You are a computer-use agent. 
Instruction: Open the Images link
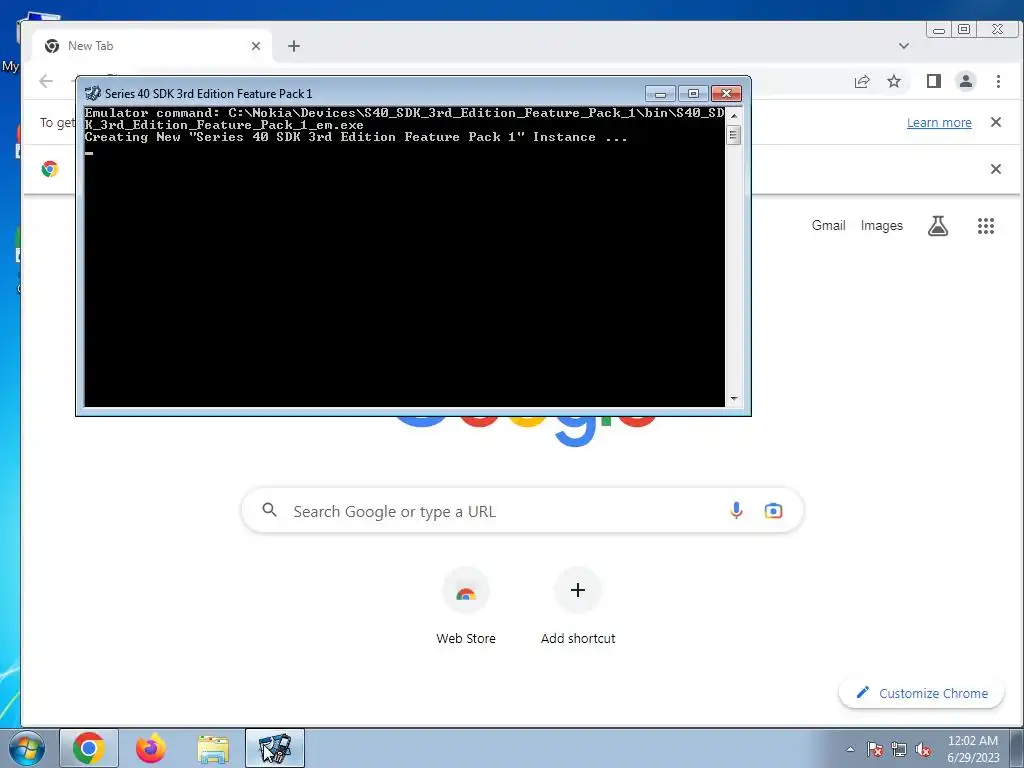click(x=882, y=225)
